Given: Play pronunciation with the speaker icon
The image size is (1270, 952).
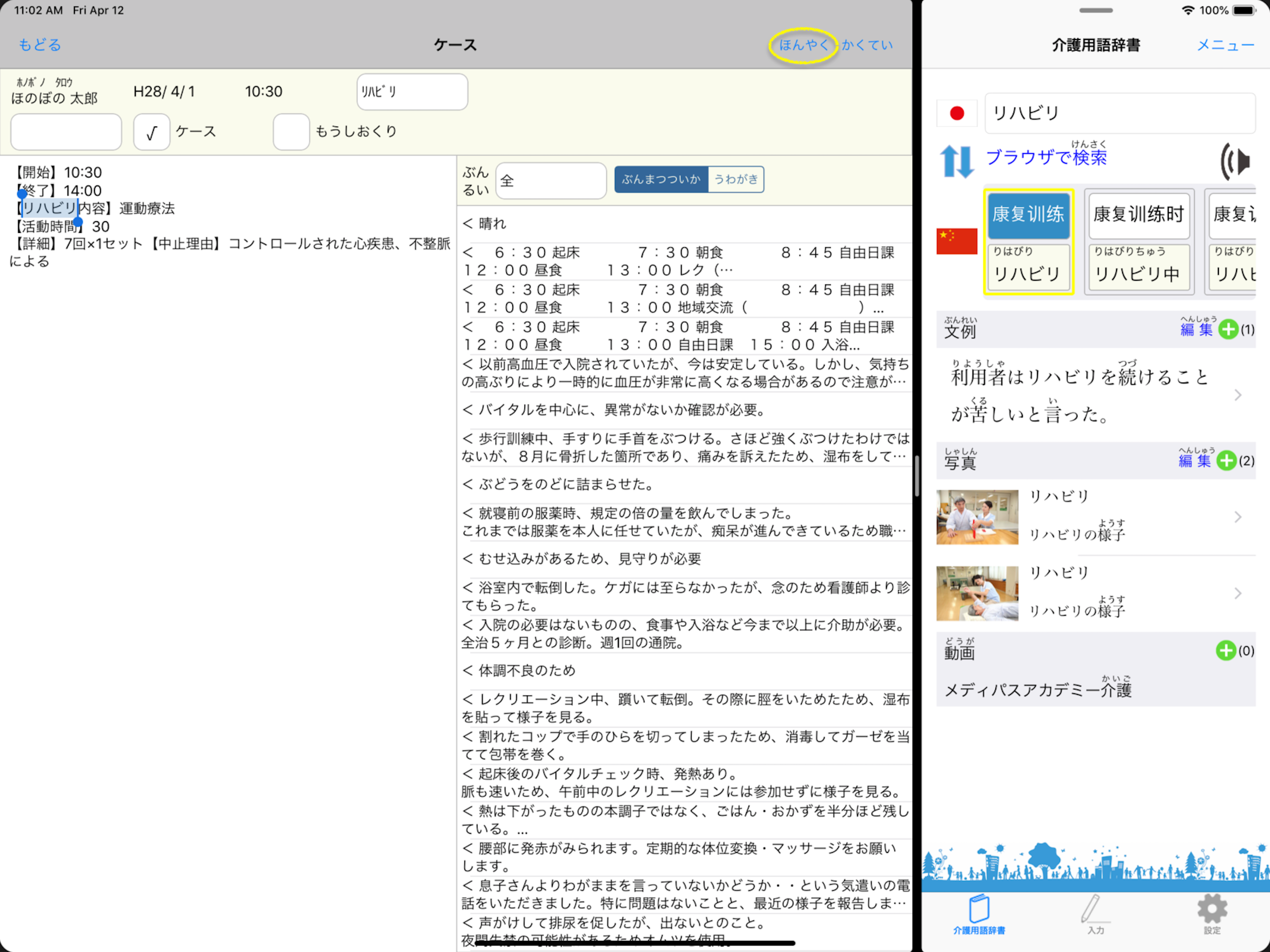Looking at the screenshot, I should pyautogui.click(x=1236, y=161).
